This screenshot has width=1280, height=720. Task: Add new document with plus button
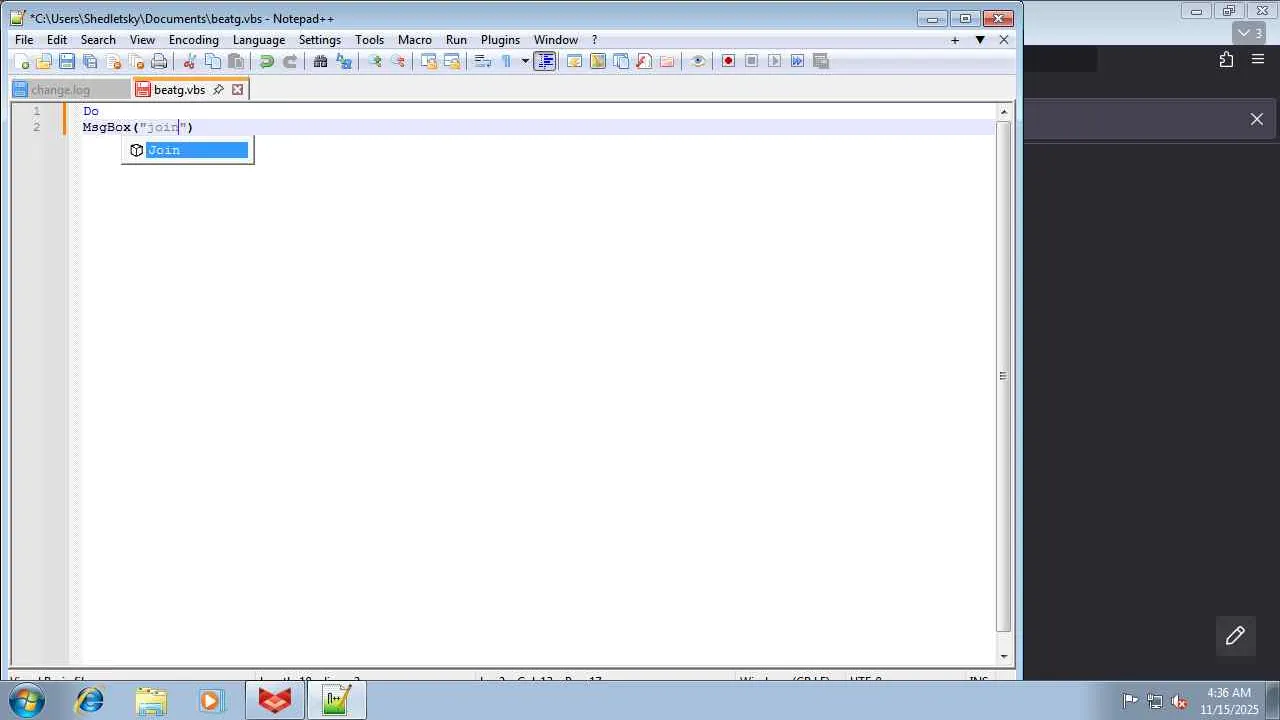pyautogui.click(x=955, y=40)
